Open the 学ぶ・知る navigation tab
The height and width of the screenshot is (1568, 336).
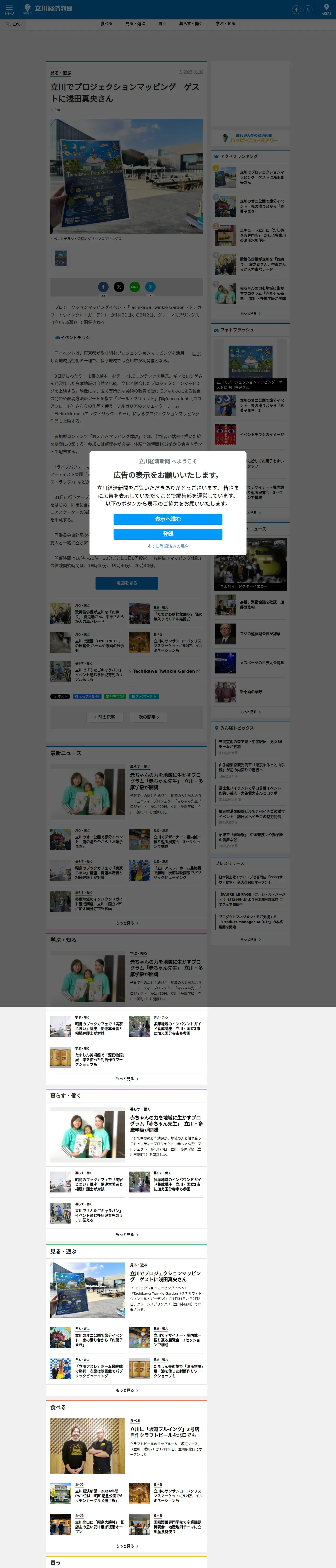[x=225, y=24]
